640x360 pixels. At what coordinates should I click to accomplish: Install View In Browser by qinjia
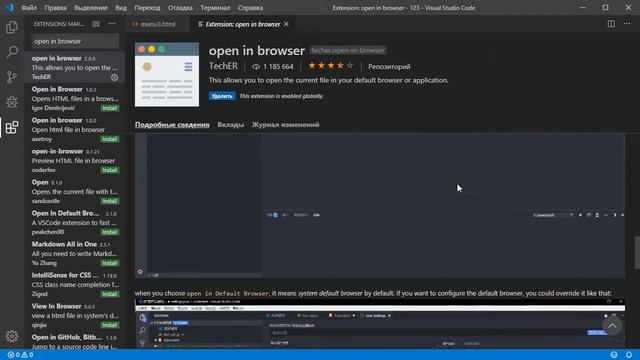tap(110, 325)
